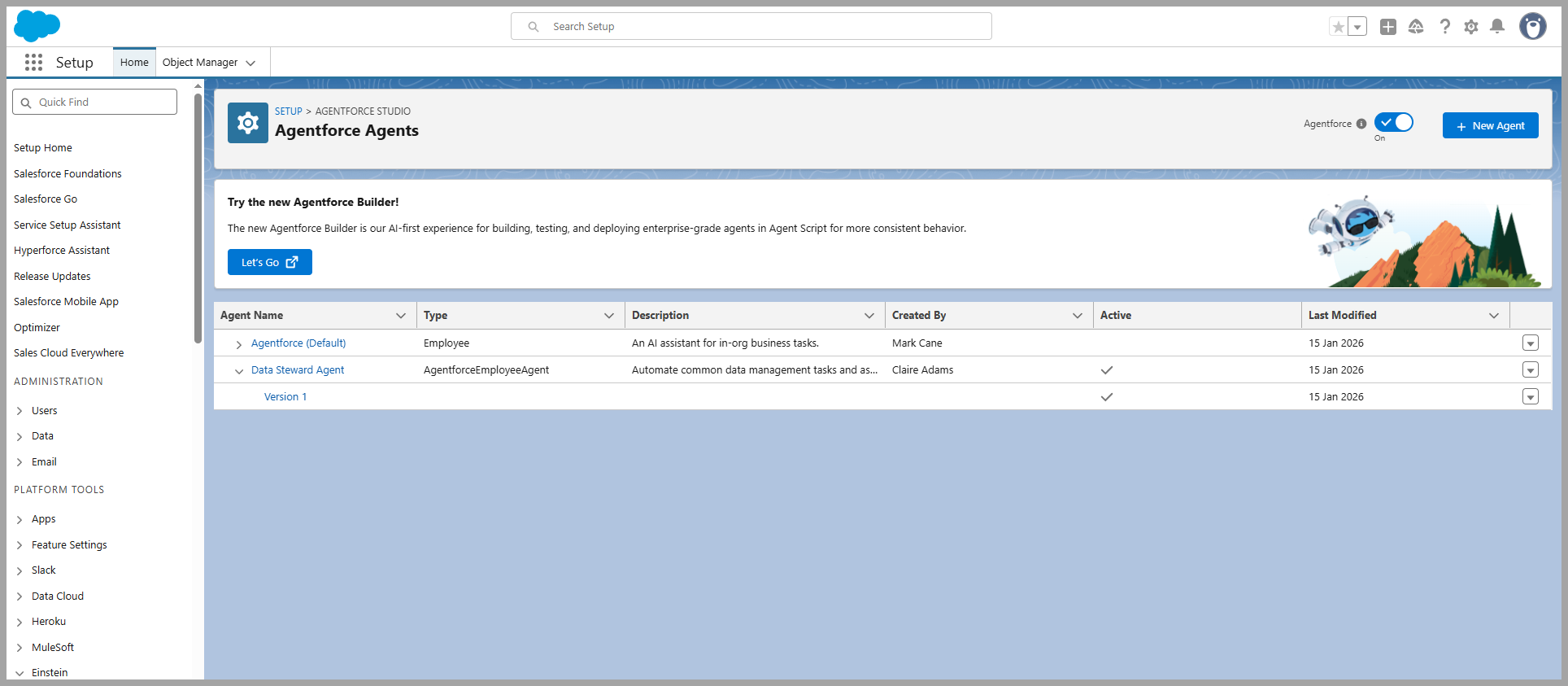Expand the Email tree node
Viewport: 1568px width, 686px height.
[x=20, y=462]
